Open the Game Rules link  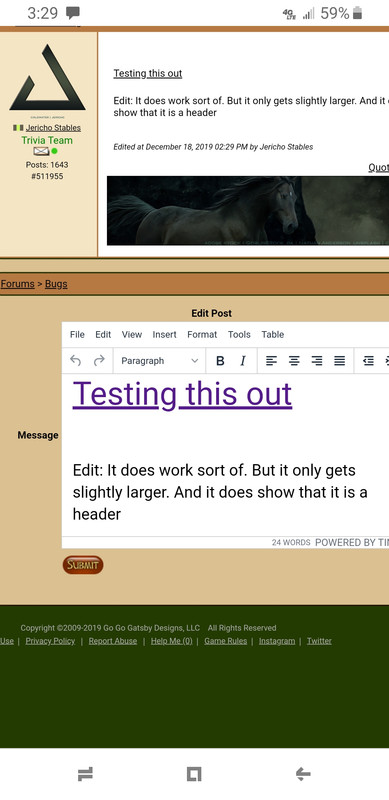(226, 641)
